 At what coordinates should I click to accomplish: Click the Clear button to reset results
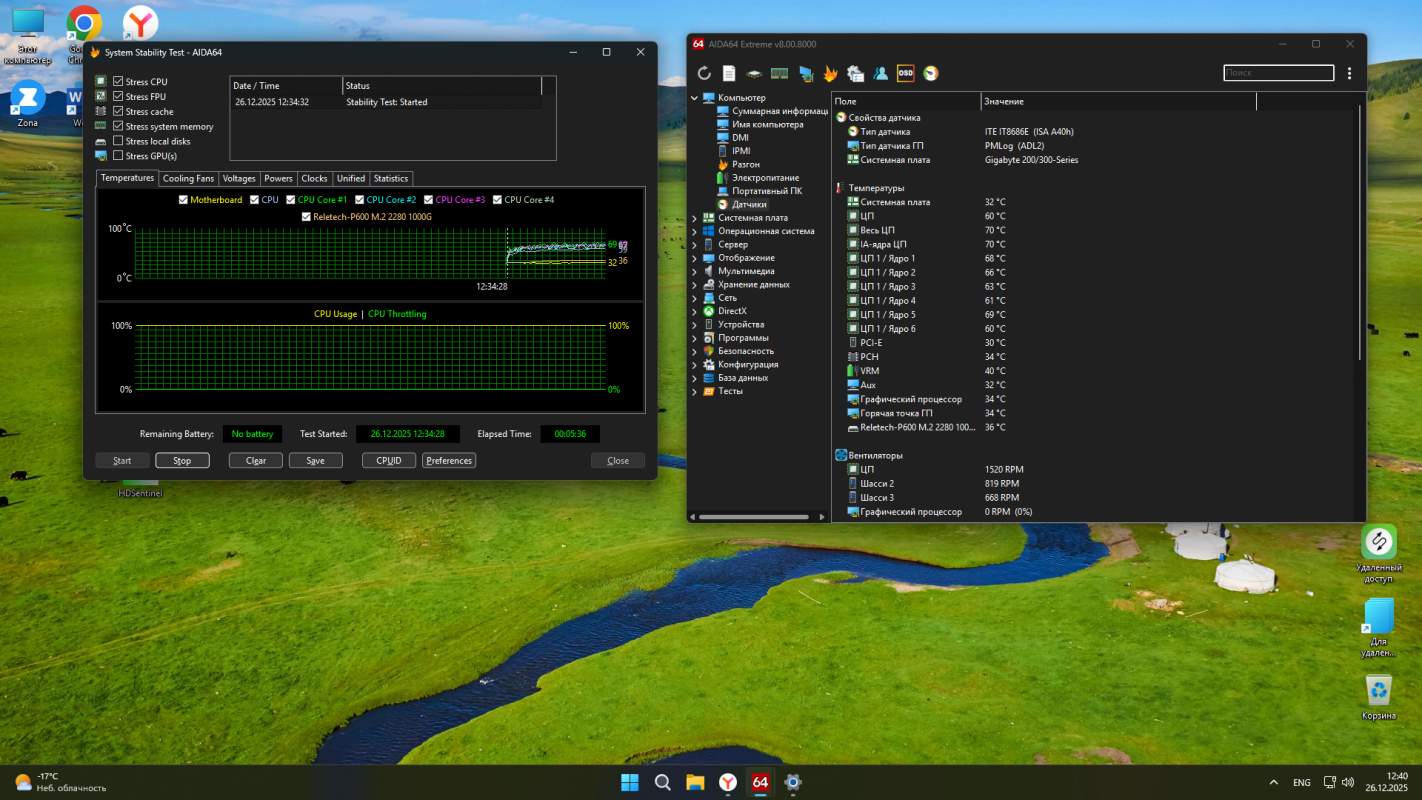click(x=255, y=460)
